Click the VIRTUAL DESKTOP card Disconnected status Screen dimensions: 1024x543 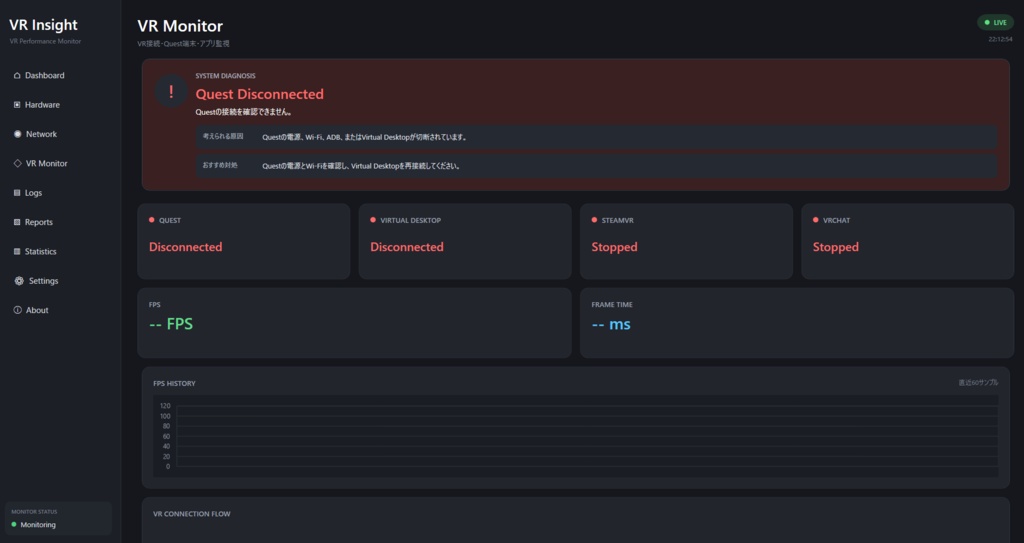tap(407, 247)
